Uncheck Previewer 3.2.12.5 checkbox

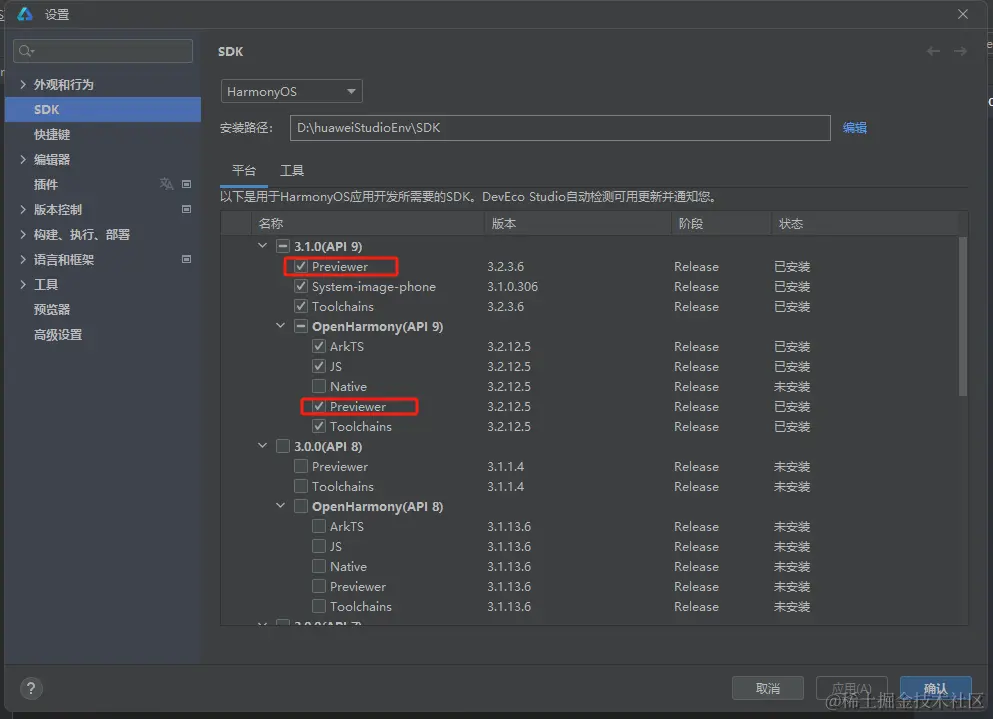(x=319, y=407)
